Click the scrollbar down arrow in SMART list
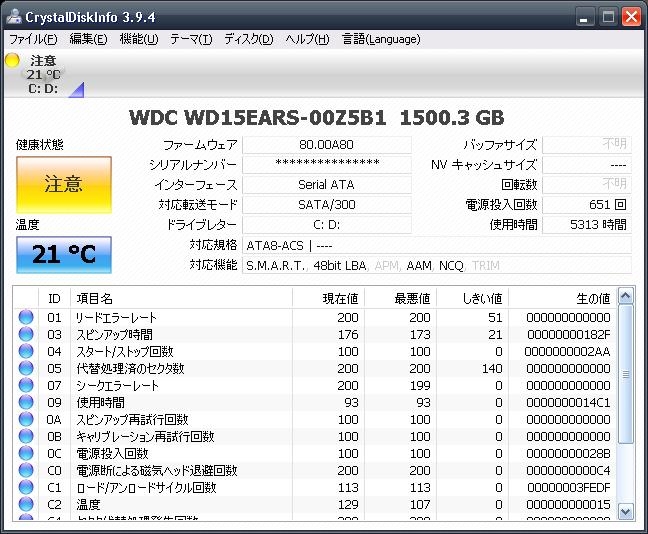The height and width of the screenshot is (534, 648). pos(626,511)
